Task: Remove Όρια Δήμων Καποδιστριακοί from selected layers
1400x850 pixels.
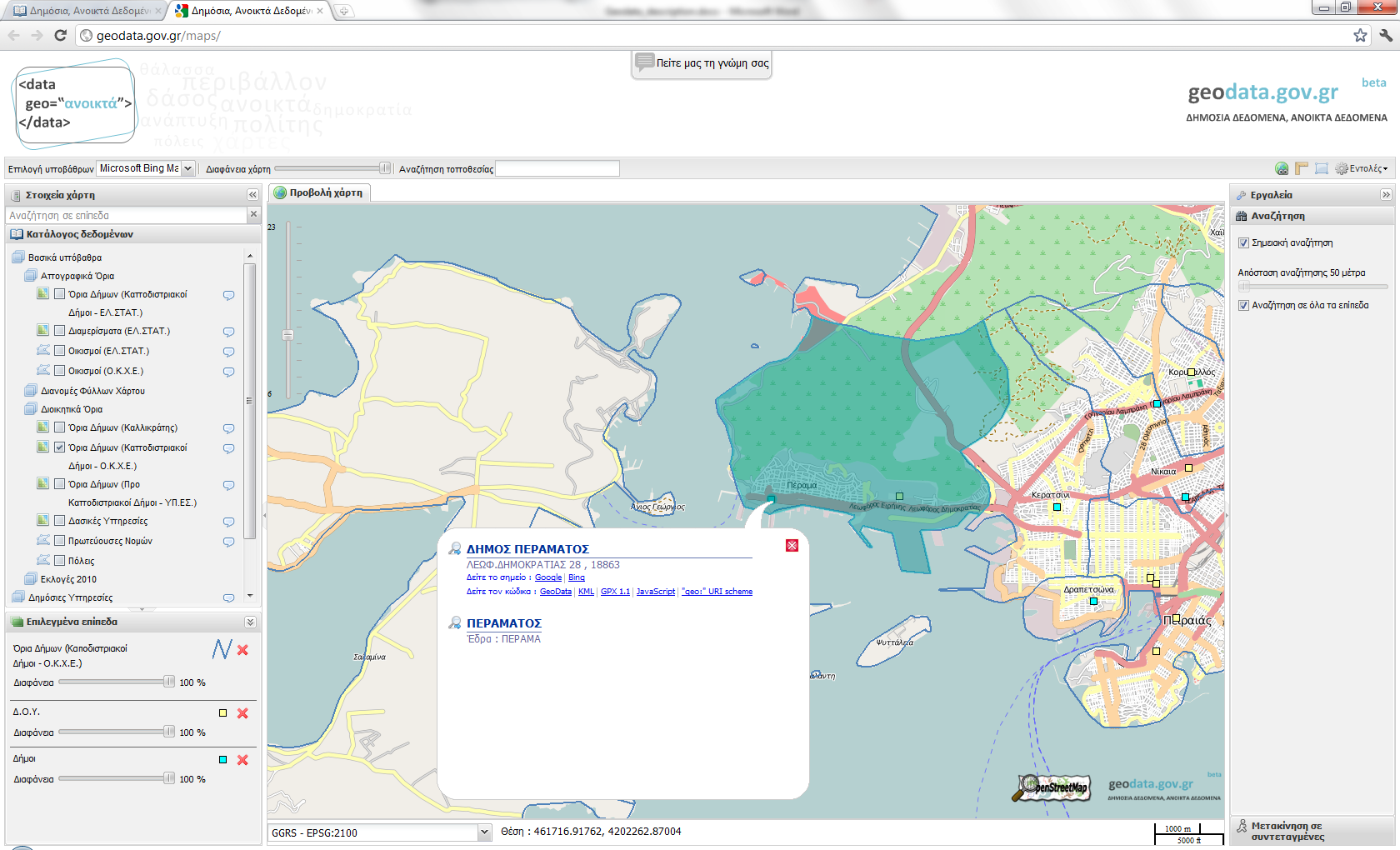Action: [x=242, y=650]
